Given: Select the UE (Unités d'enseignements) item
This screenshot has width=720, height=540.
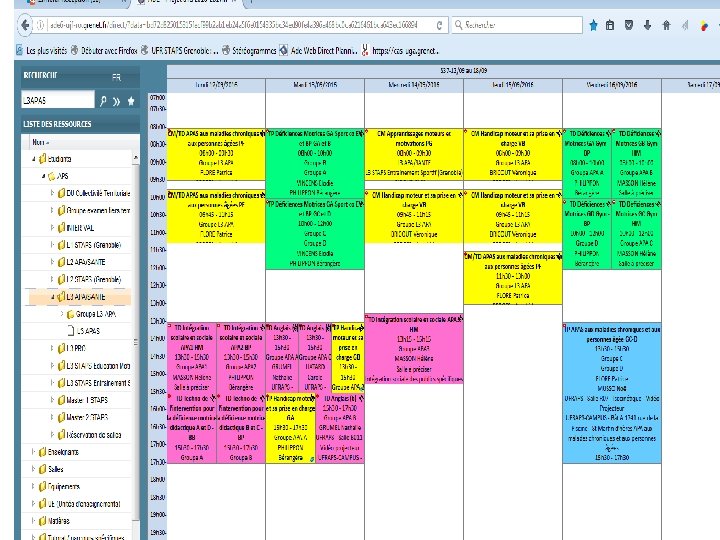Looking at the screenshot, I should pyautogui.click(x=79, y=504).
